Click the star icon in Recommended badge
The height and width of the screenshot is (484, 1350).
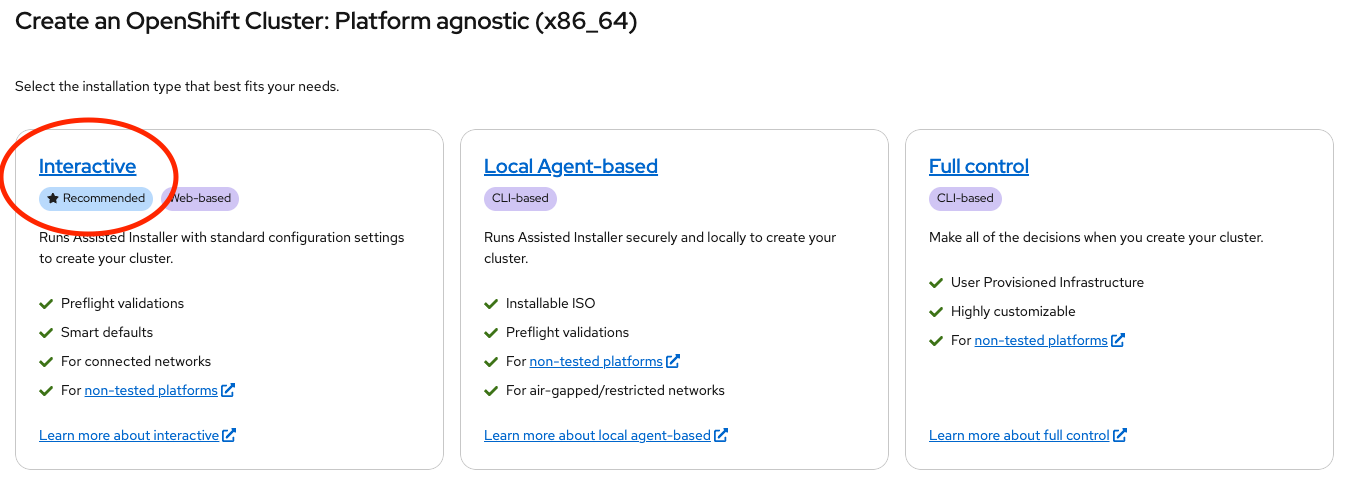[53, 198]
